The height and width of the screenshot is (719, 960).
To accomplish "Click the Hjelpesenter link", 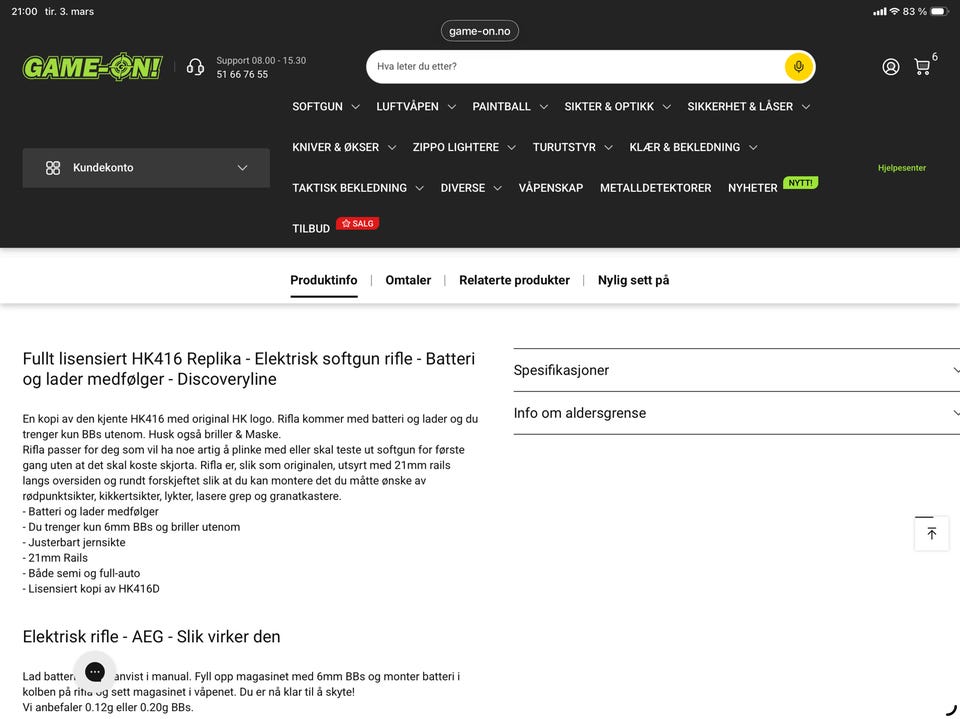I will point(901,168).
